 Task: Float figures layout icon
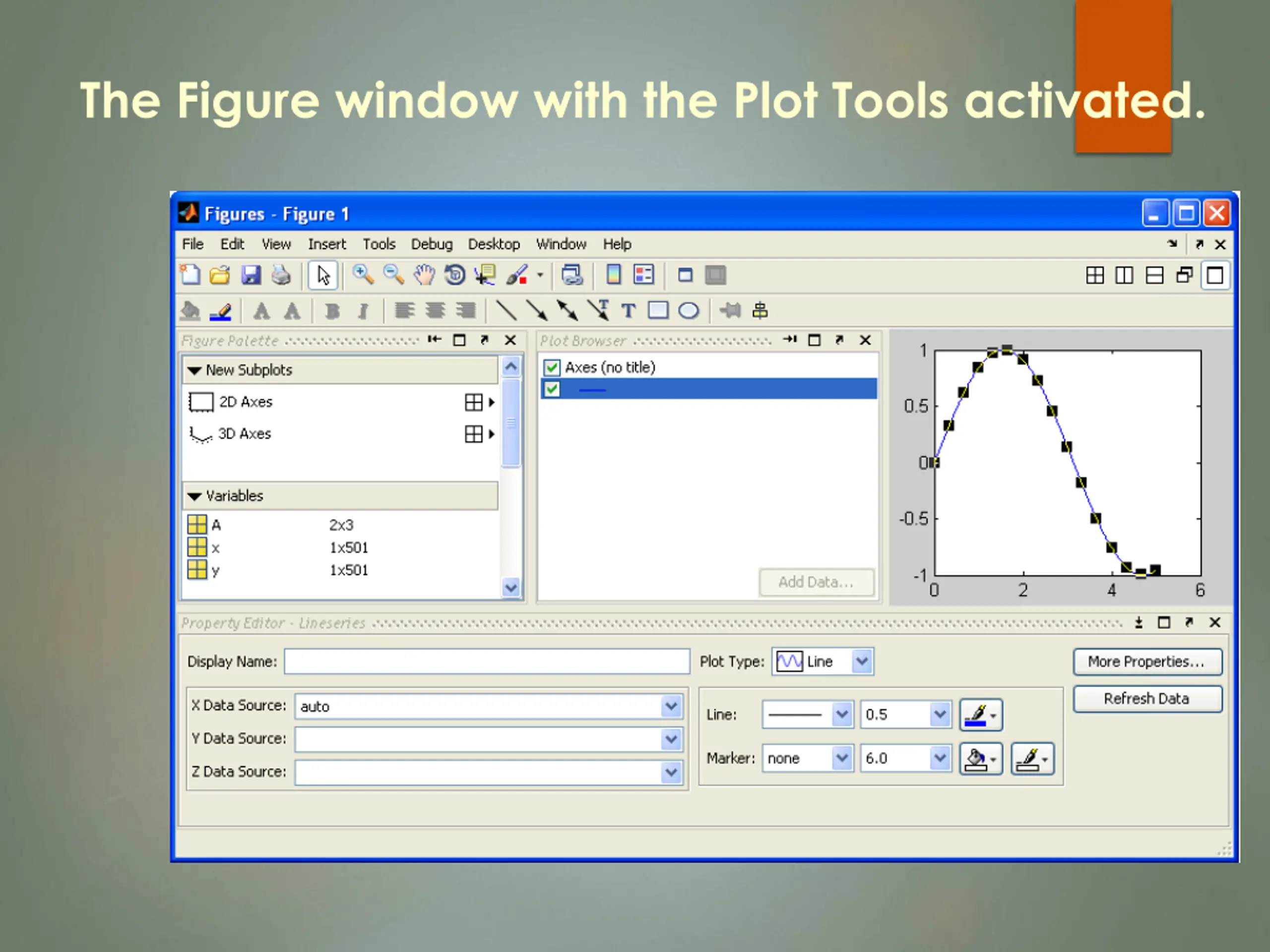1185,276
